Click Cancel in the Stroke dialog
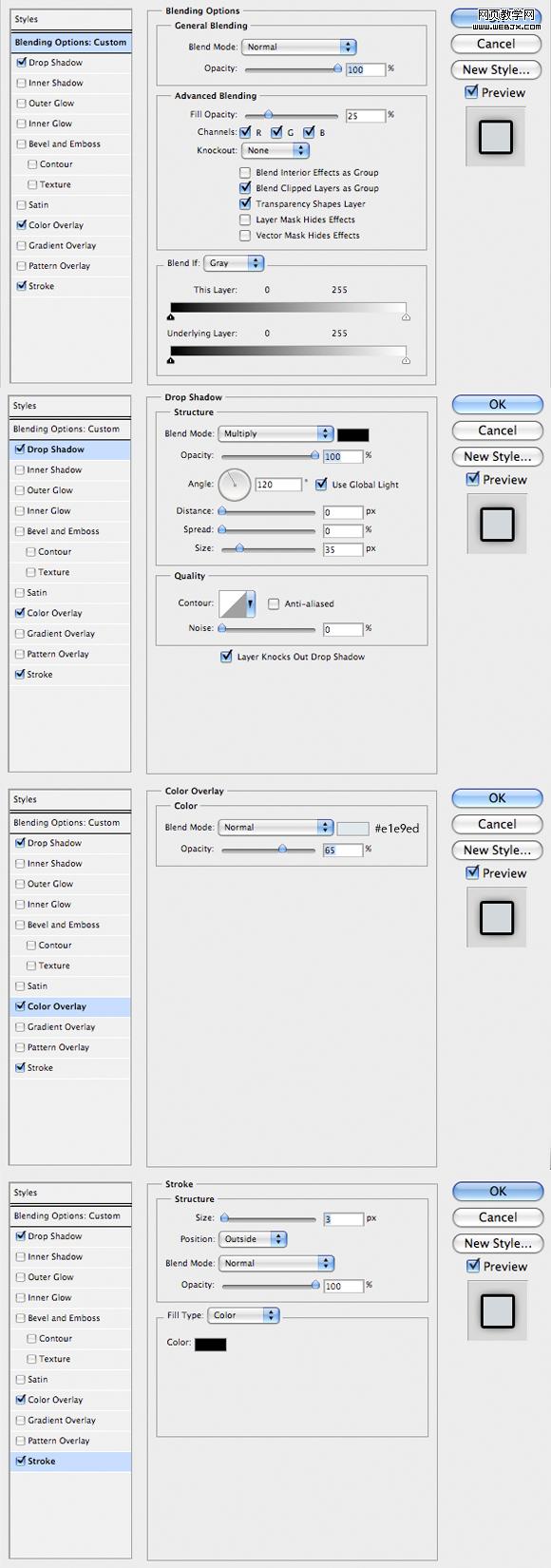The image size is (551, 1568). coord(498,1217)
